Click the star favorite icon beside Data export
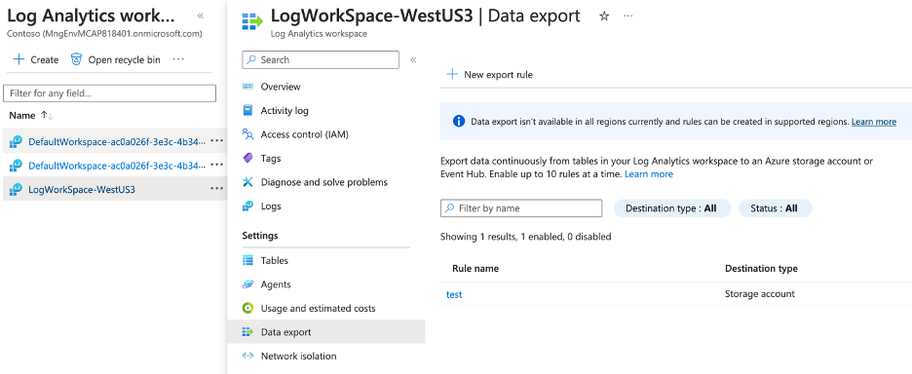The width and height of the screenshot is (912, 374). [x=604, y=16]
